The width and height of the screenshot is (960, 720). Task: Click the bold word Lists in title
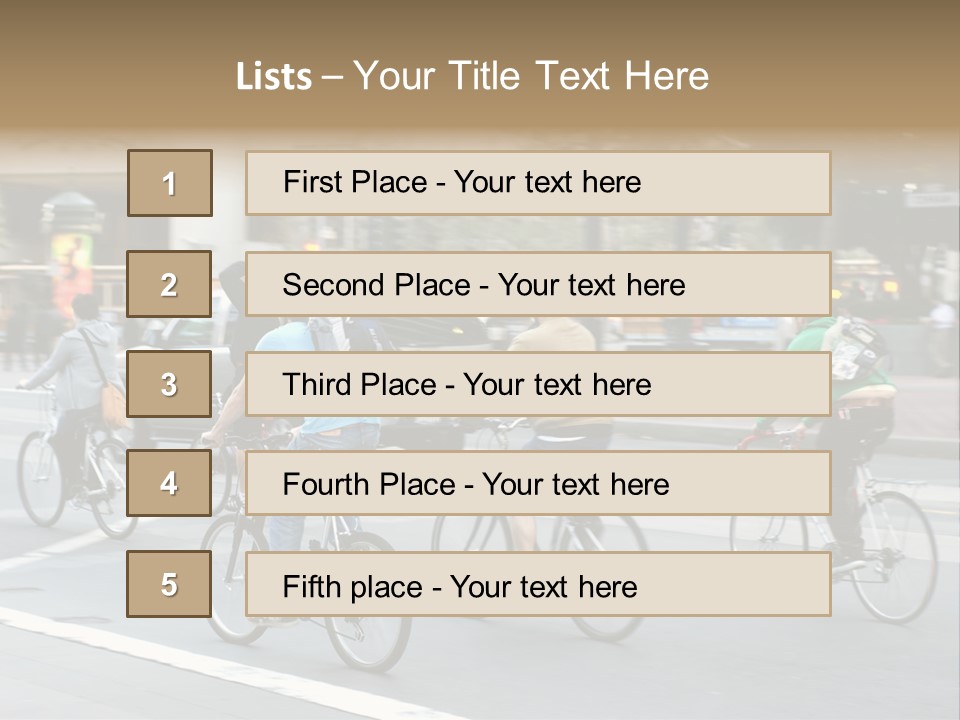click(273, 77)
